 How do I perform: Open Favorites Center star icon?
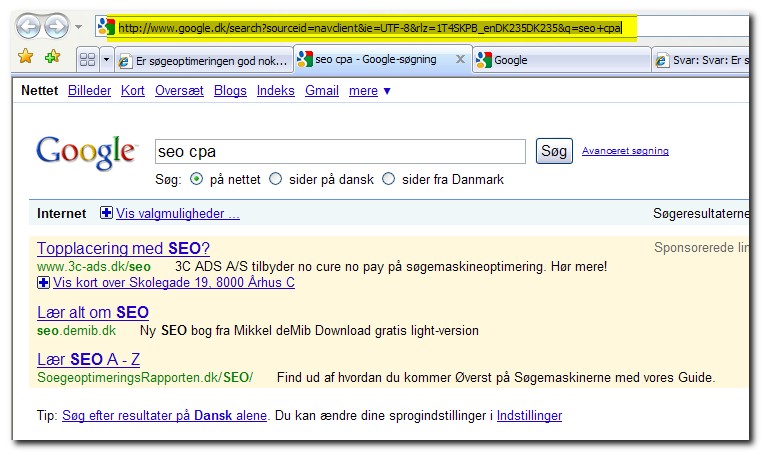(26, 57)
